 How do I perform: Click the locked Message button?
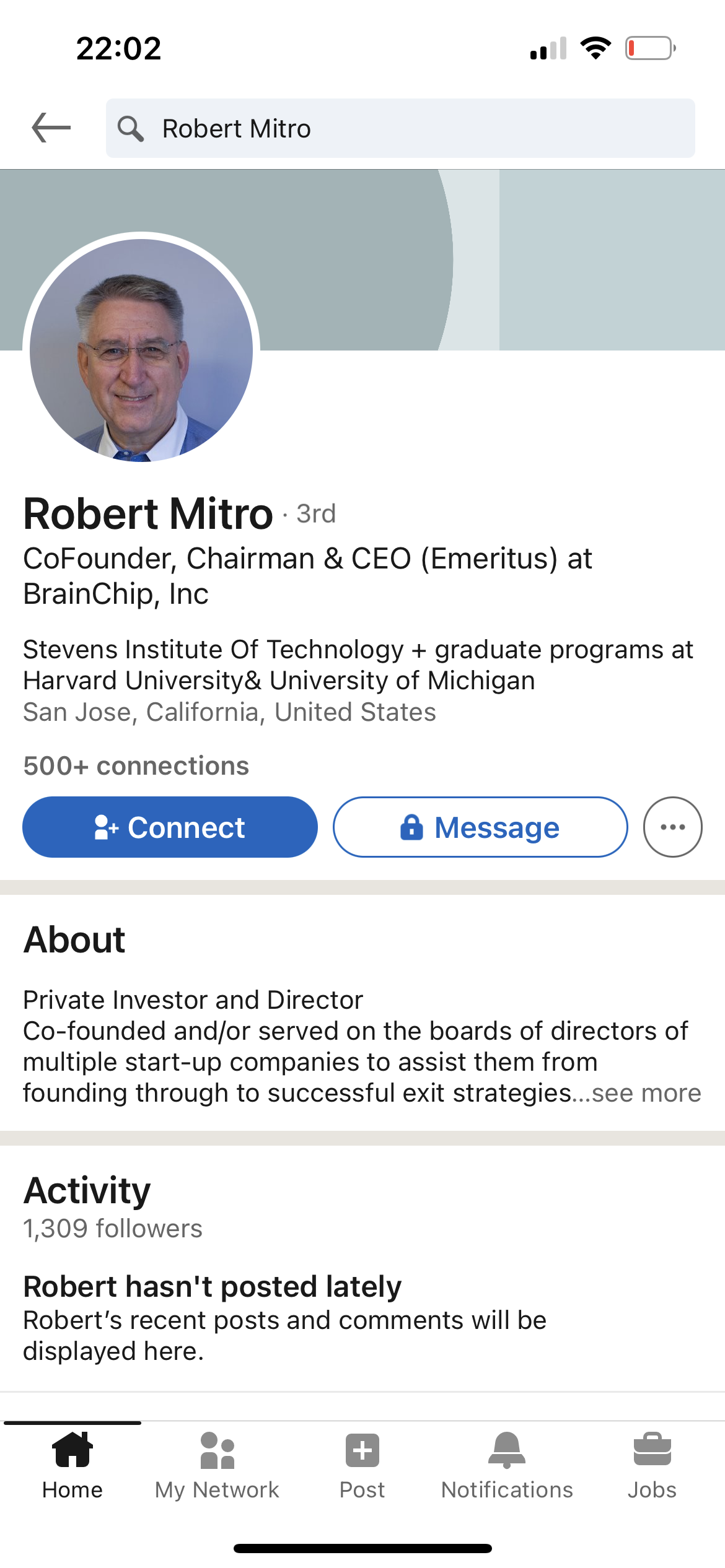(480, 827)
